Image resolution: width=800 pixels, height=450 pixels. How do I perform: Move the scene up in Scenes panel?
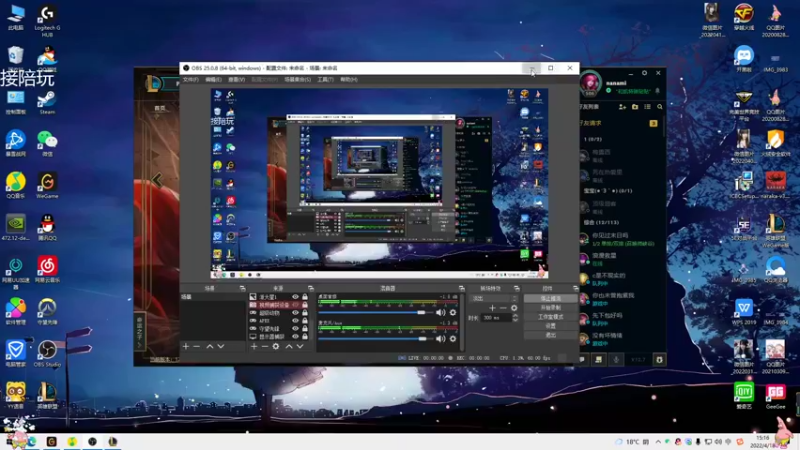(209, 346)
